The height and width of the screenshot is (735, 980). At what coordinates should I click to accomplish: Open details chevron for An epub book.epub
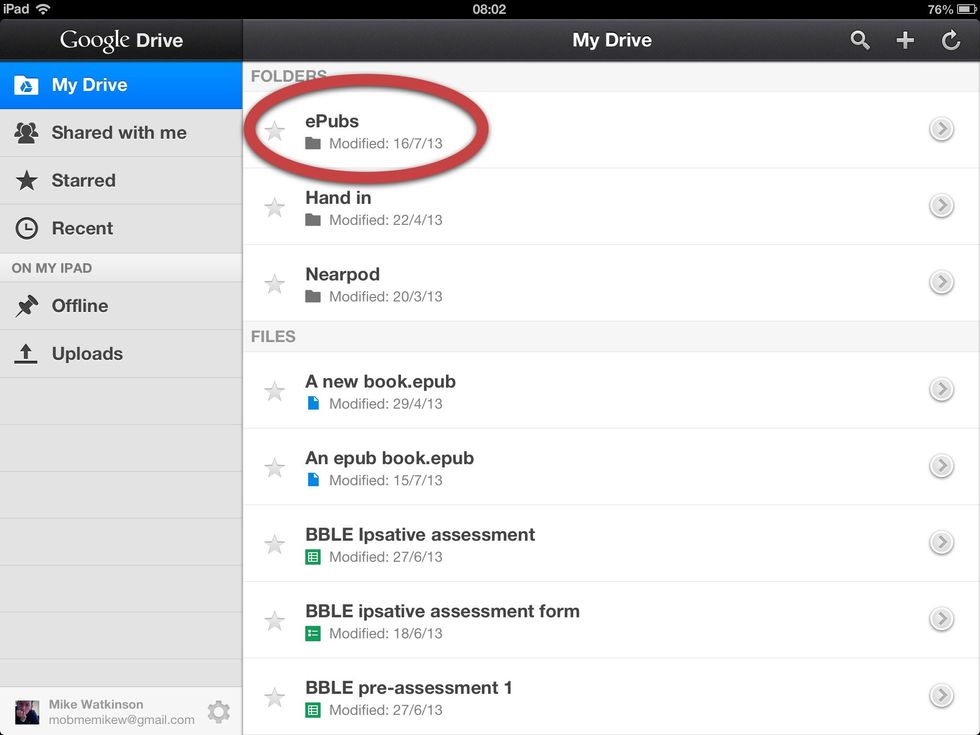pyautogui.click(x=941, y=466)
